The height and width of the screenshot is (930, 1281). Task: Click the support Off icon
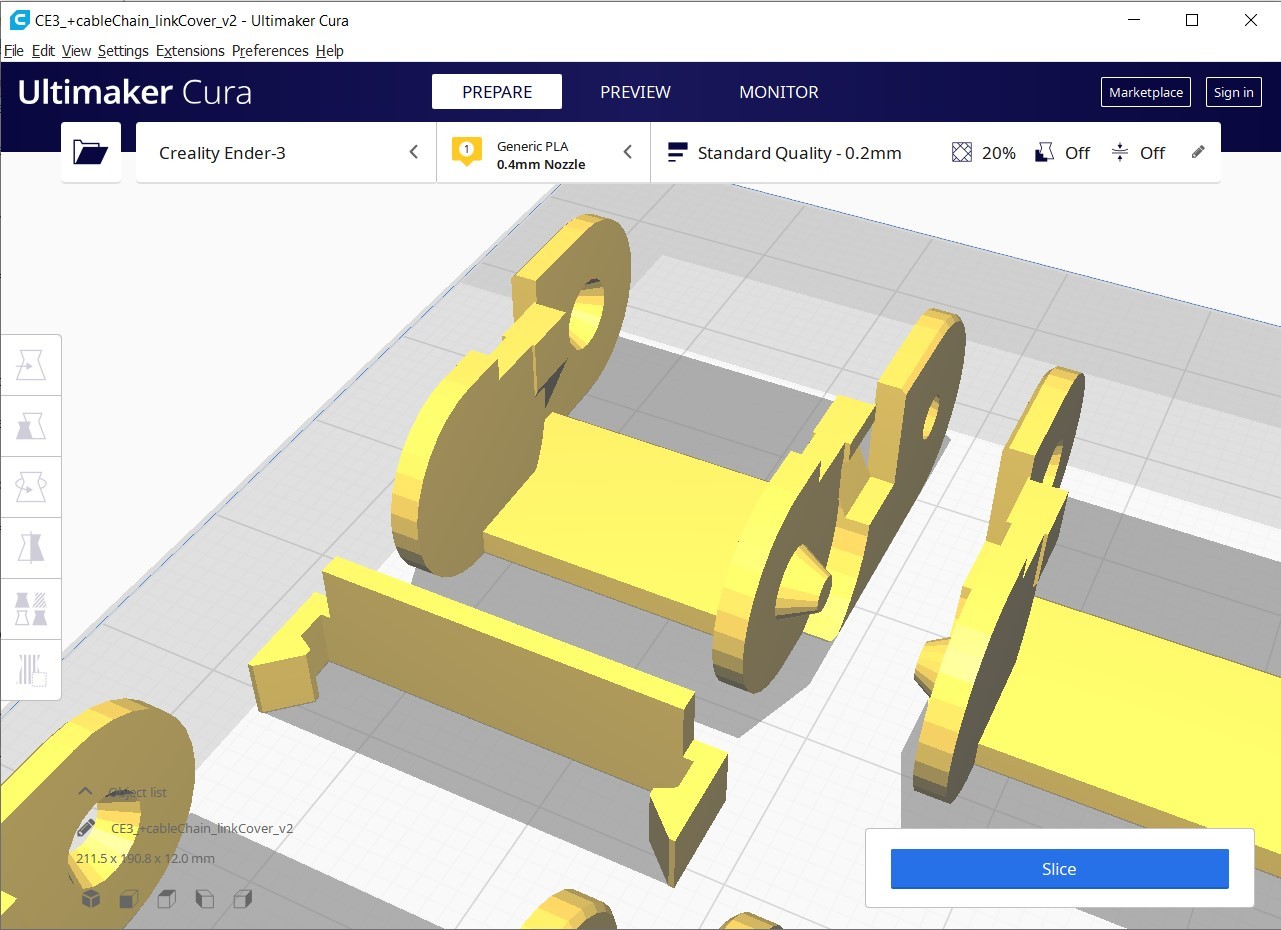(x=1044, y=152)
